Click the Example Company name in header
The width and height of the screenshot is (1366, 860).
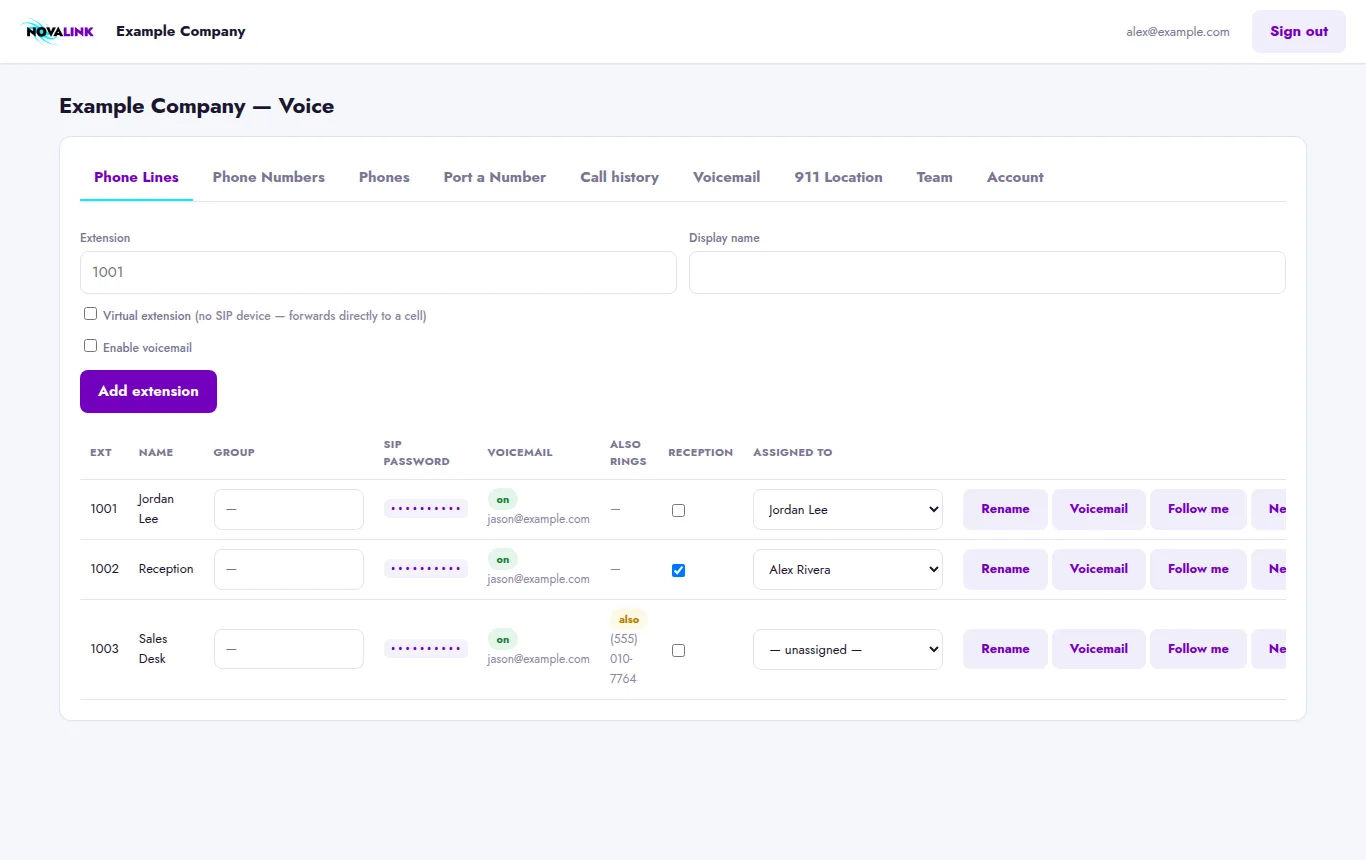point(181,31)
